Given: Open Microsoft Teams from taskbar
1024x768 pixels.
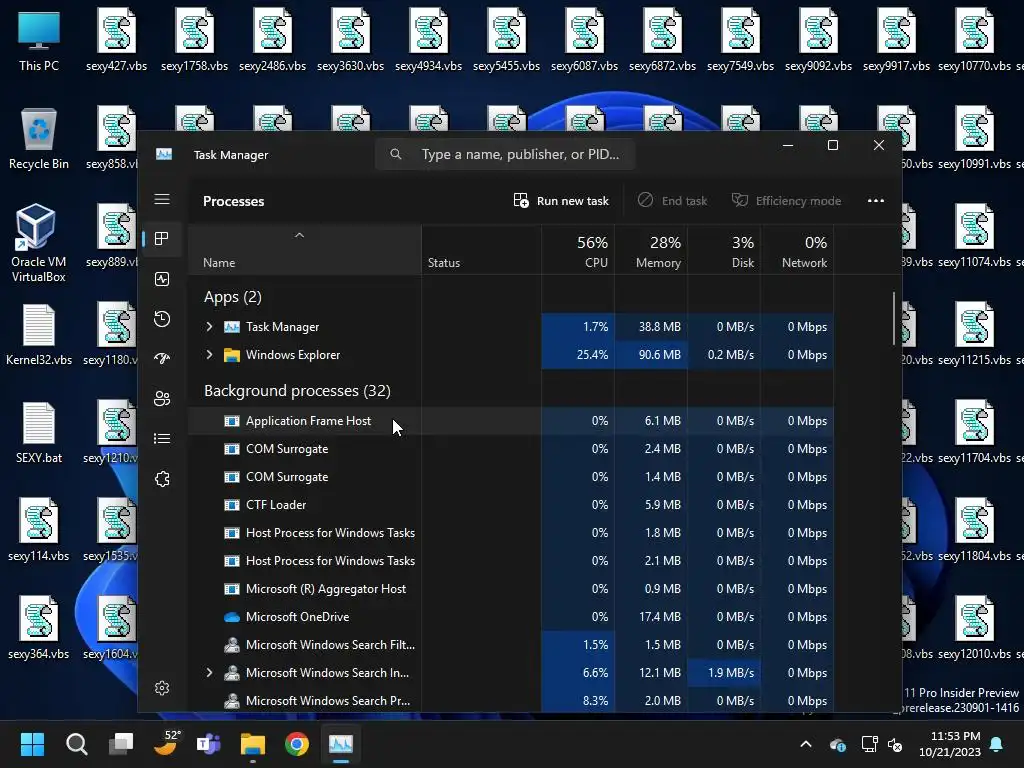Looking at the screenshot, I should tap(209, 744).
